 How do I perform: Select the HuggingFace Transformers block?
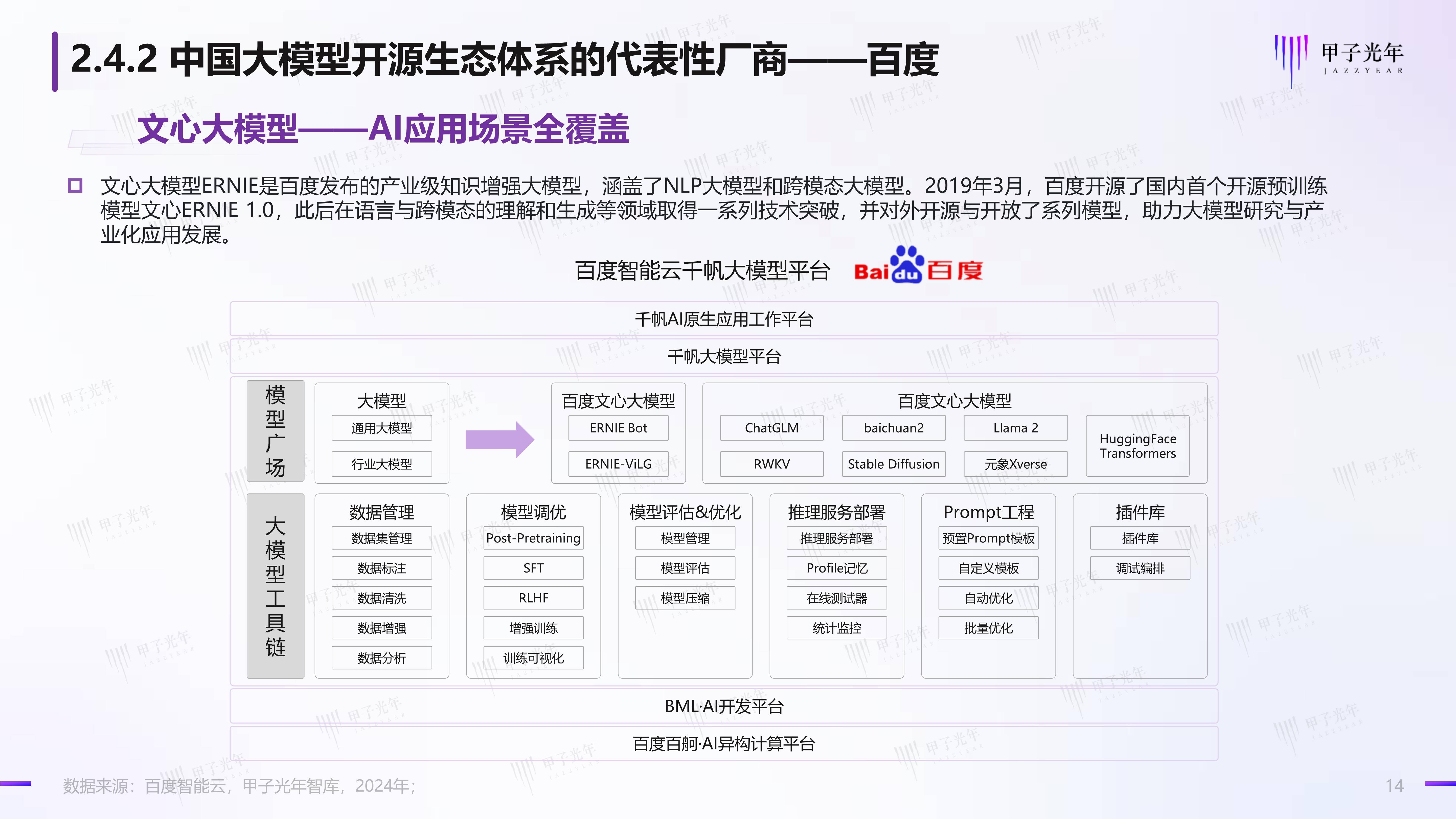(x=1138, y=446)
